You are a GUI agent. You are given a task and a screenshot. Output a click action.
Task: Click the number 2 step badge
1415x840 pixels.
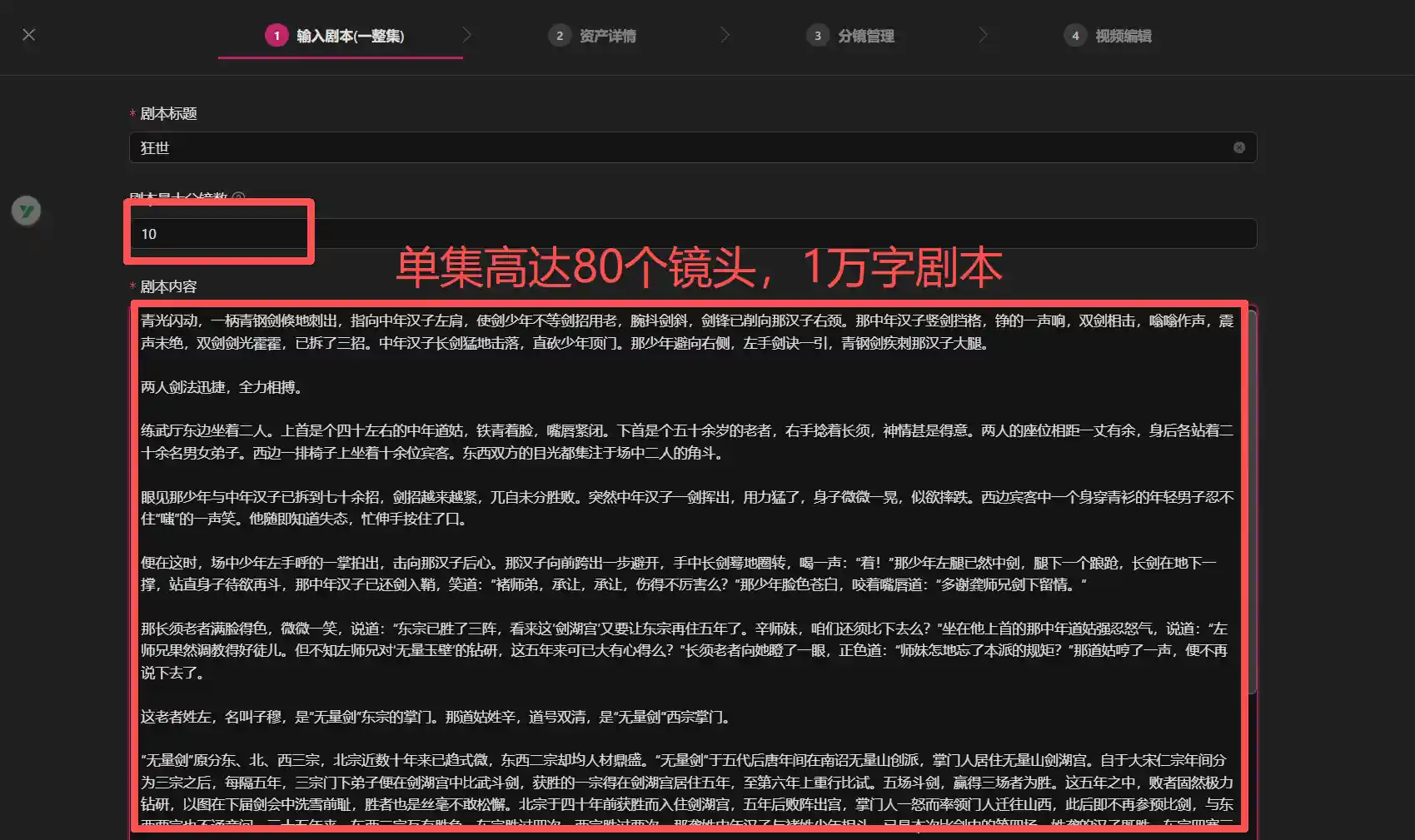click(560, 36)
